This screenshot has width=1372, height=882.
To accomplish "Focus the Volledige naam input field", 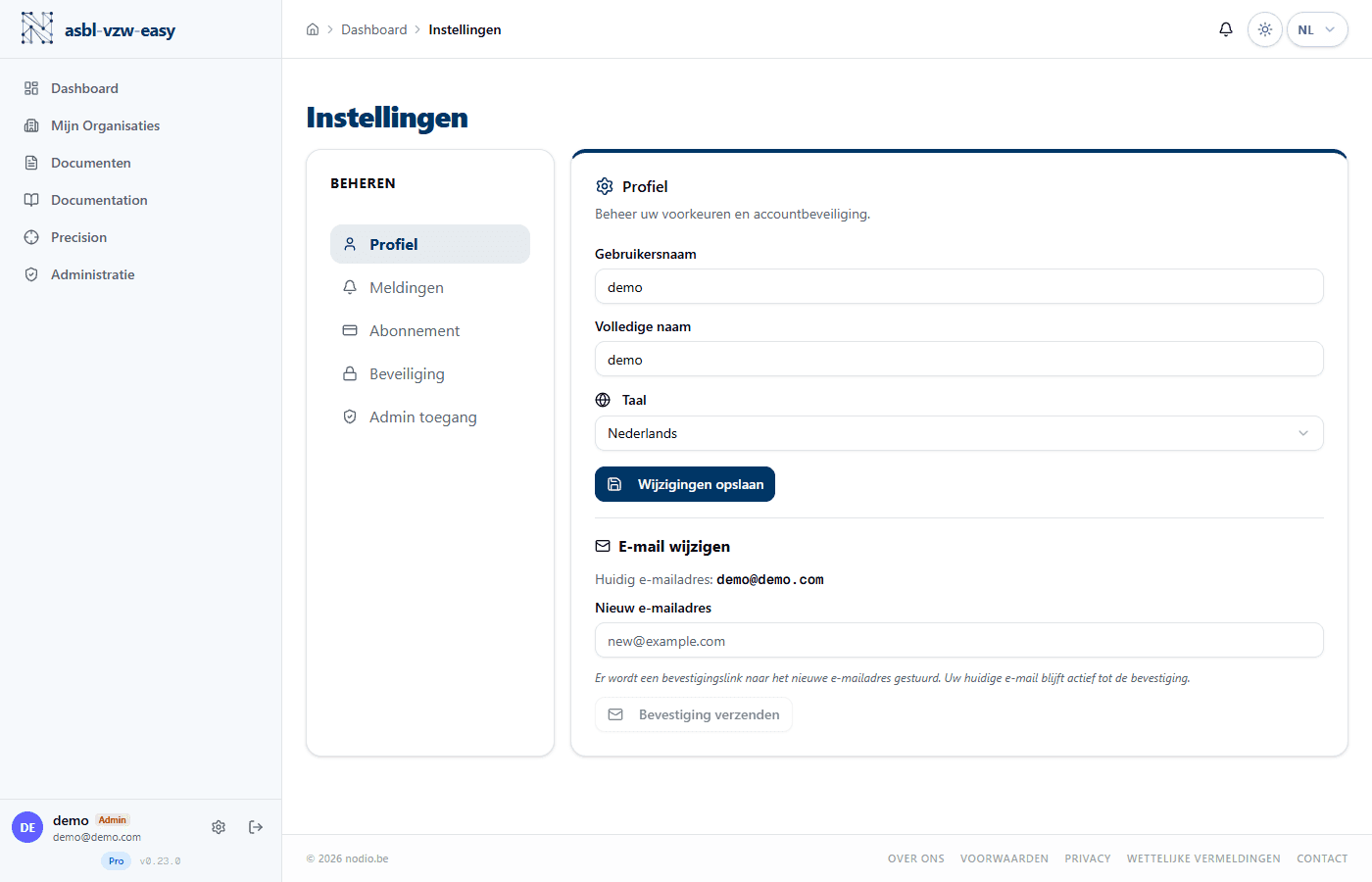I will click(x=959, y=359).
